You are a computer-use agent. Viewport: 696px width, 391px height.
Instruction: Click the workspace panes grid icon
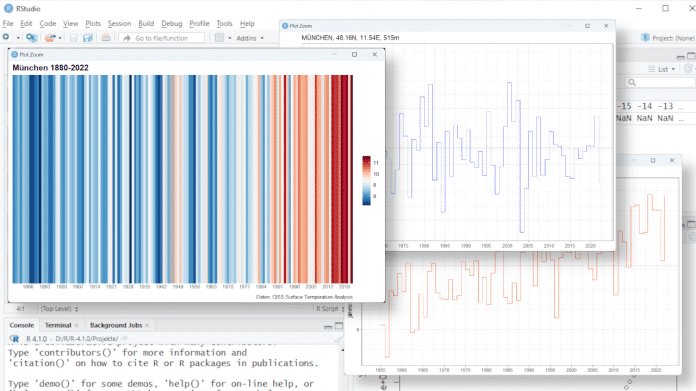[219, 38]
